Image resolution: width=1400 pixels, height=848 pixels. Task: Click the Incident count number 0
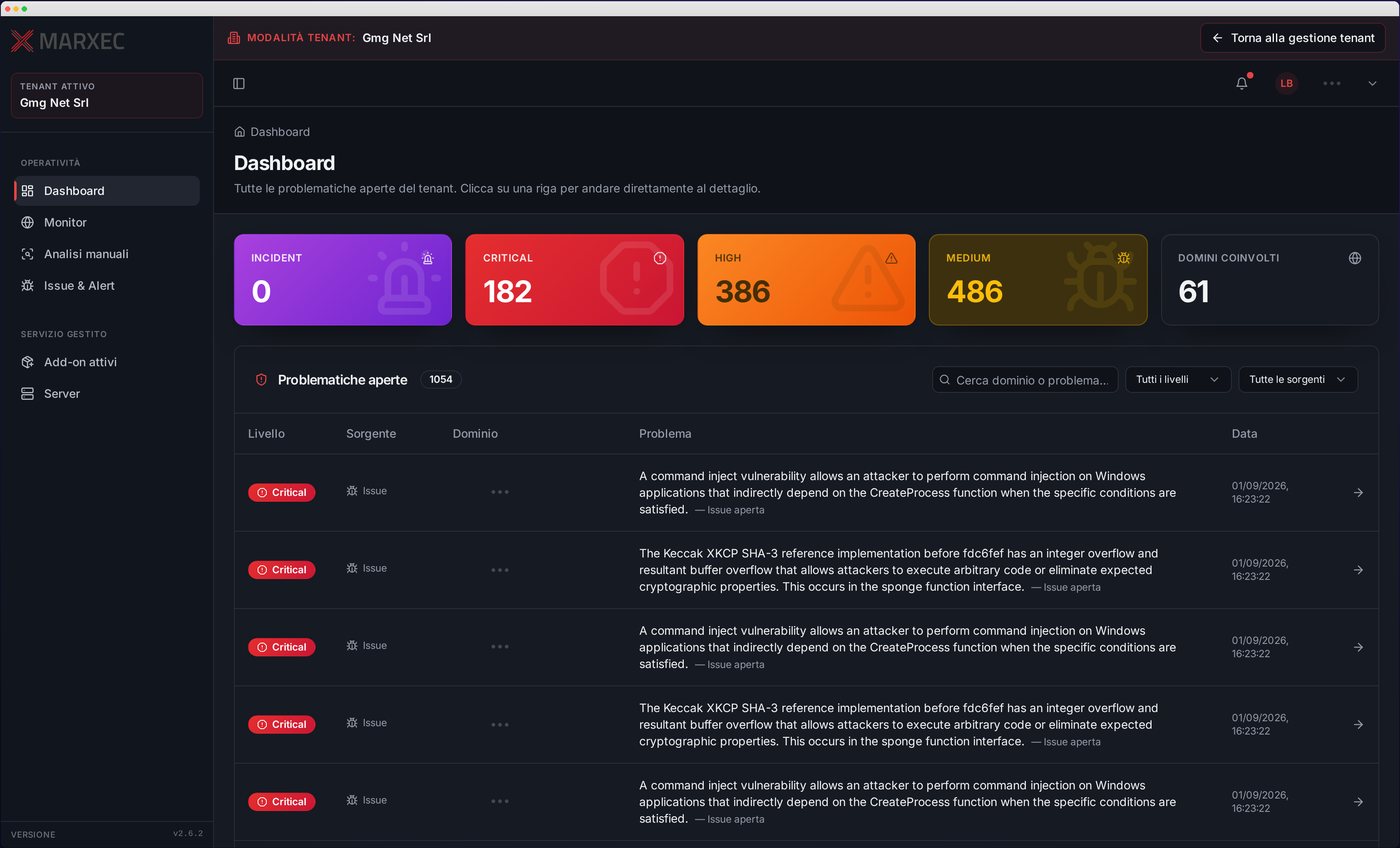pos(261,292)
